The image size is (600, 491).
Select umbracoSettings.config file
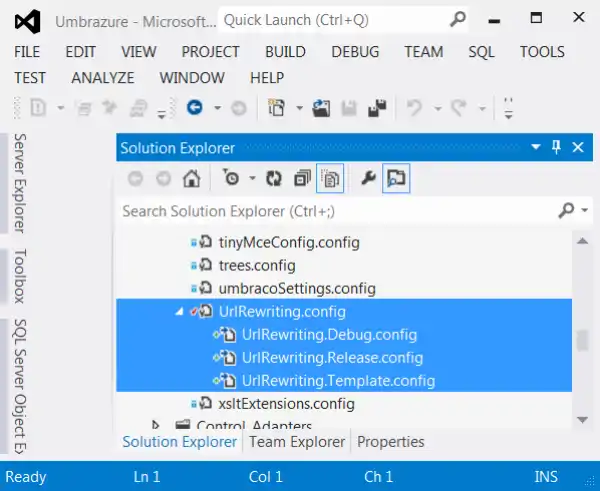pyautogui.click(x=297, y=289)
